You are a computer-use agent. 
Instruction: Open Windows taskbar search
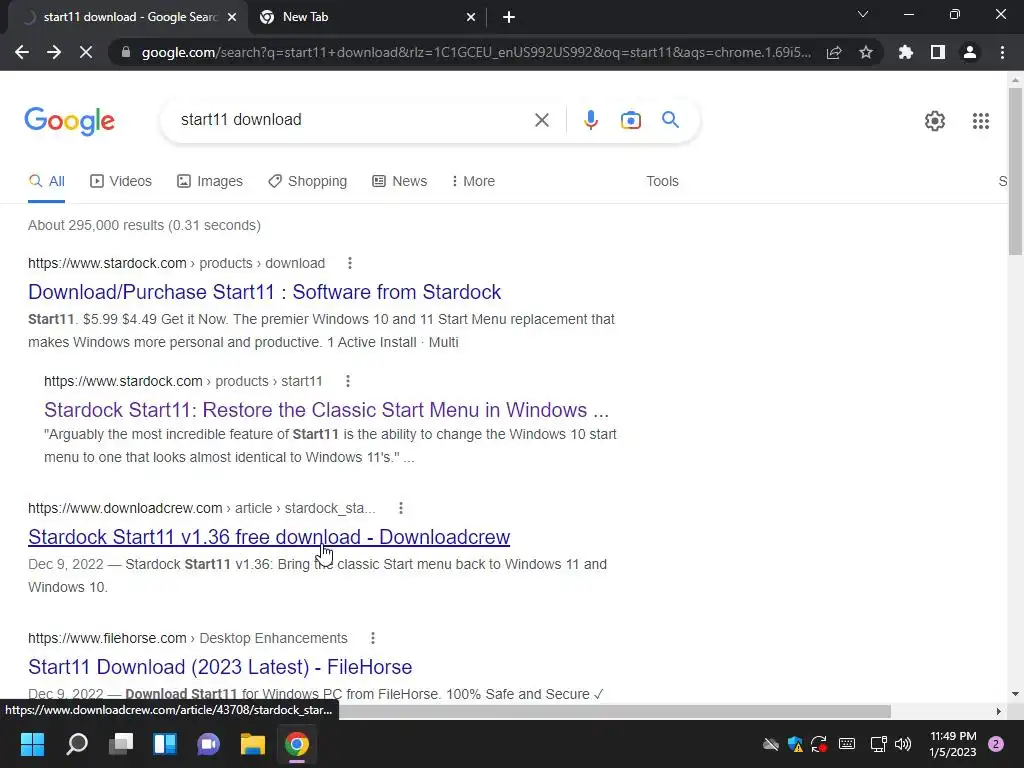[x=76, y=744]
